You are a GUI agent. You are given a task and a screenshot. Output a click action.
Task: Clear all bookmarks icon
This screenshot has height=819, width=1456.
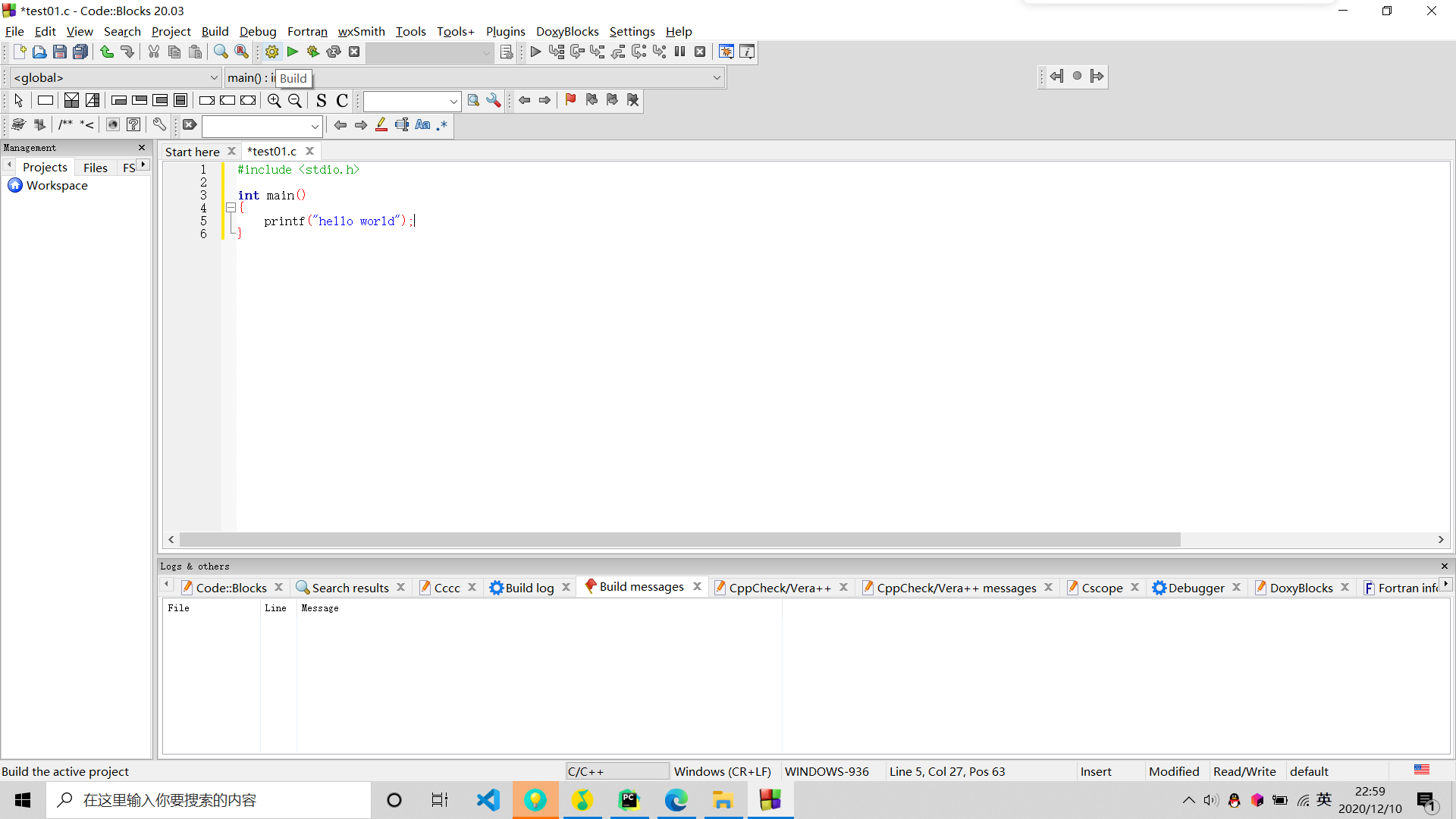click(x=632, y=100)
